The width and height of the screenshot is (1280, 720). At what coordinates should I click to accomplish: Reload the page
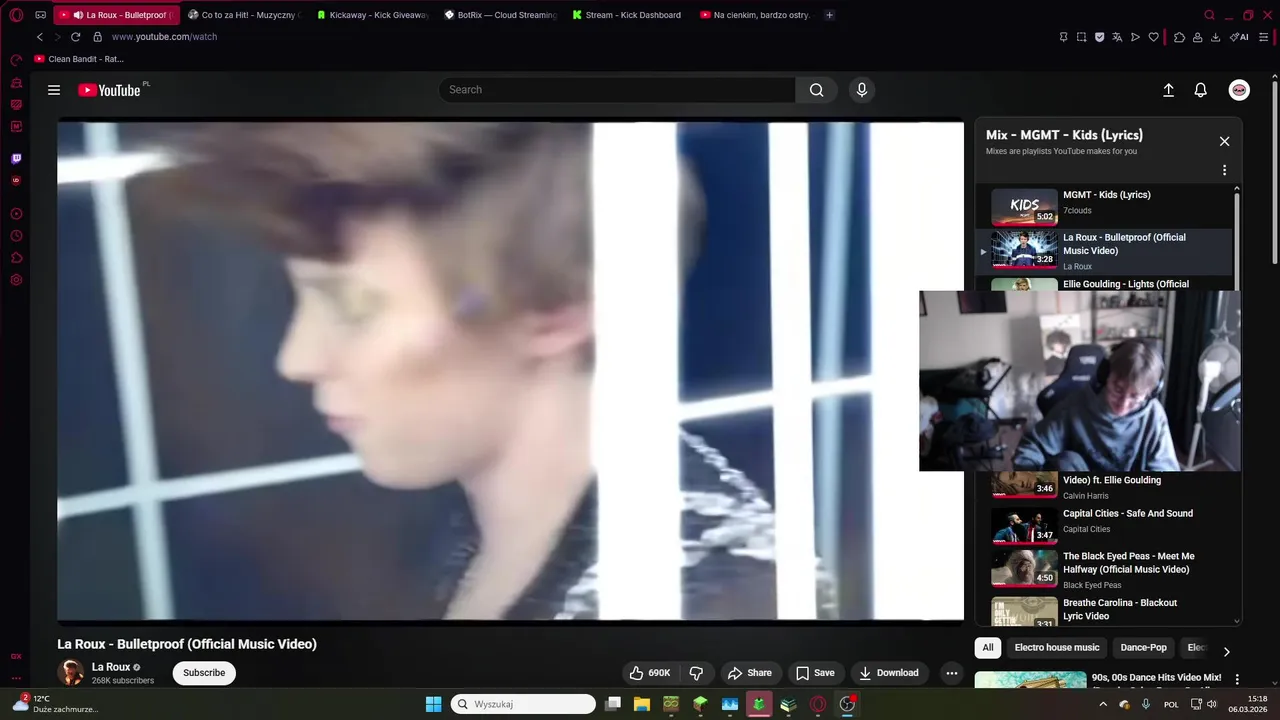(x=75, y=37)
